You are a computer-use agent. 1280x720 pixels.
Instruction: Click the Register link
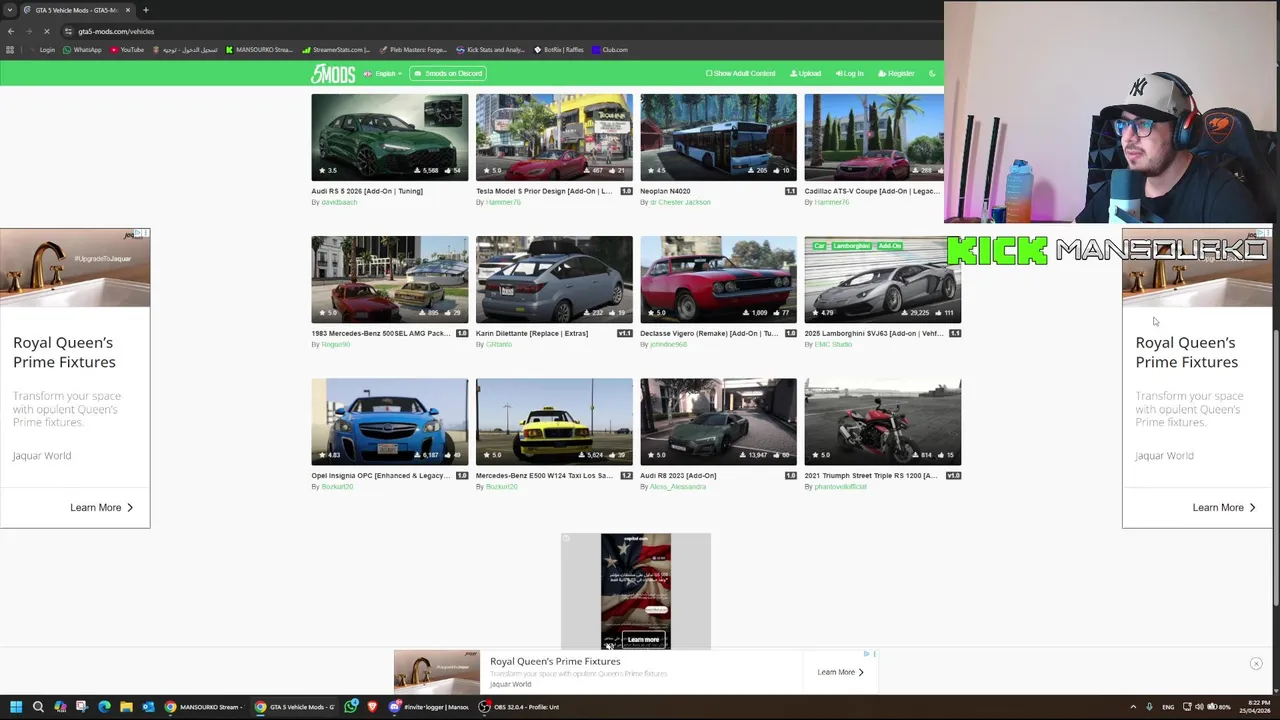click(896, 73)
